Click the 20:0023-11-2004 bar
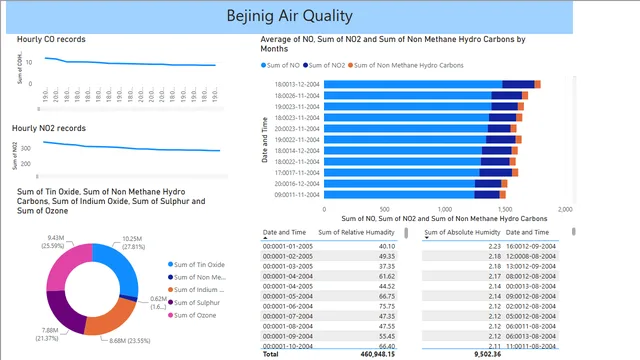Image resolution: width=640 pixels, height=360 pixels. (420, 129)
